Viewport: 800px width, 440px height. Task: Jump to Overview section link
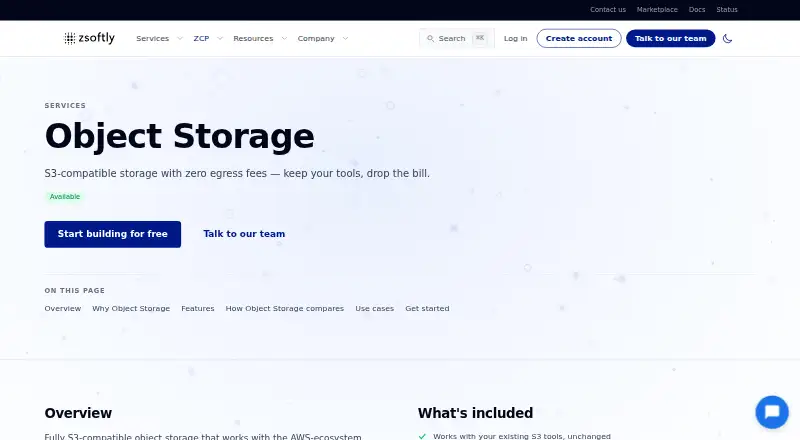click(x=63, y=308)
